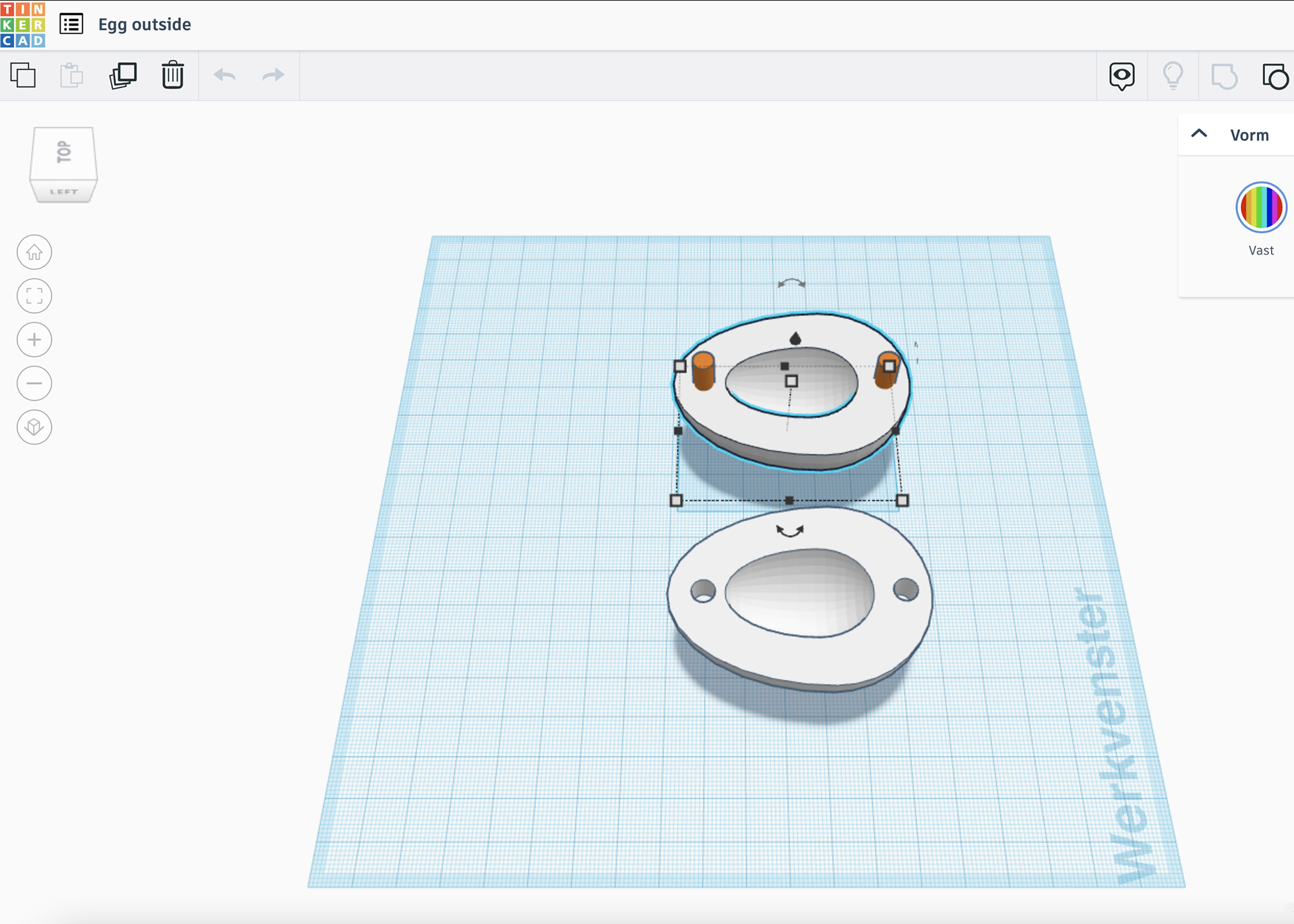
Task: Undo the last action
Action: click(224, 75)
